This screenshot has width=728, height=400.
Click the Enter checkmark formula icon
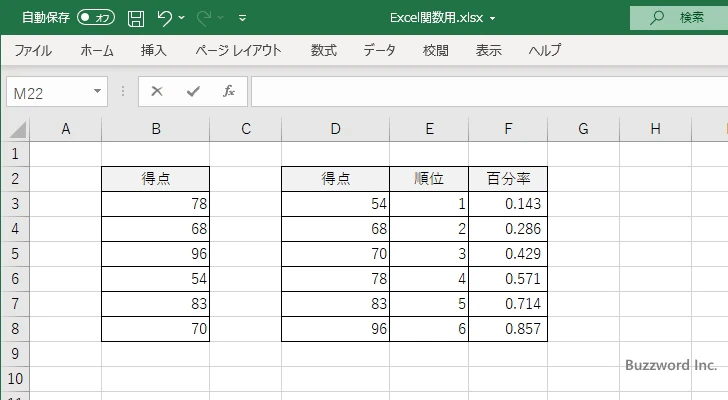(x=193, y=91)
